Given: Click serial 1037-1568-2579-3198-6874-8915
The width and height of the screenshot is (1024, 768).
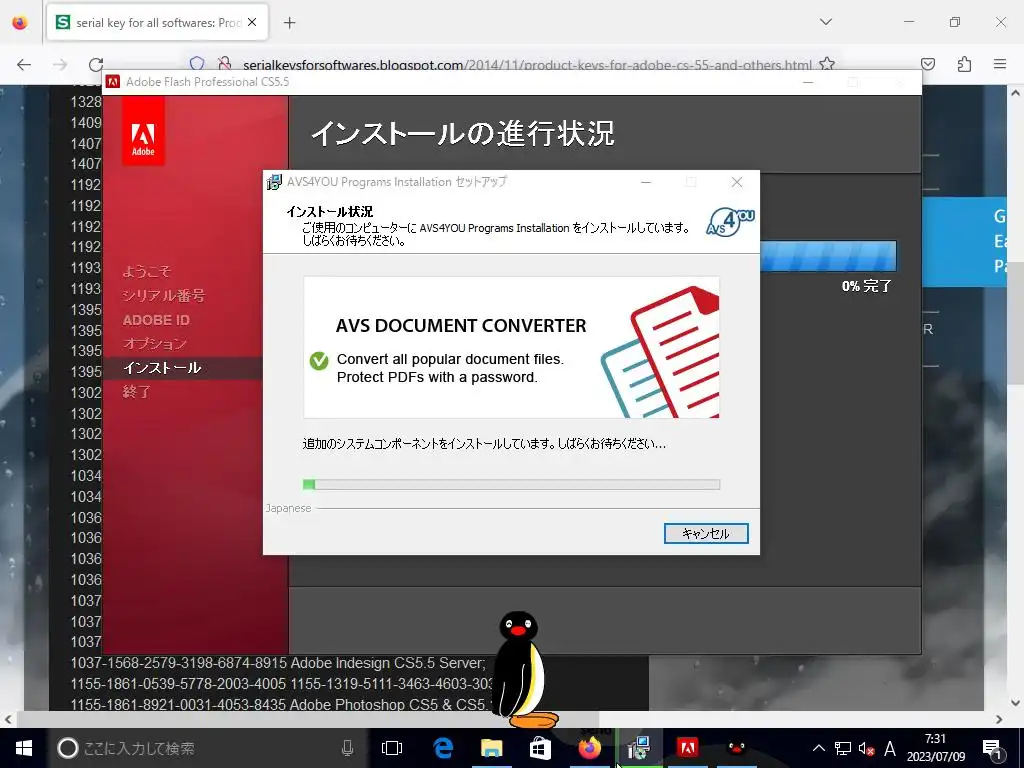Looking at the screenshot, I should pos(178,663).
